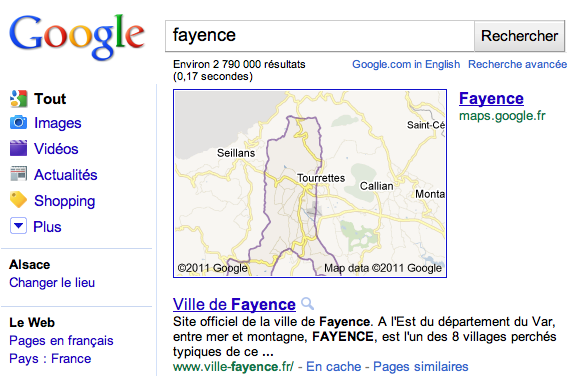
Task: Click the Vidéos clapperboard icon
Action: (x=18, y=149)
